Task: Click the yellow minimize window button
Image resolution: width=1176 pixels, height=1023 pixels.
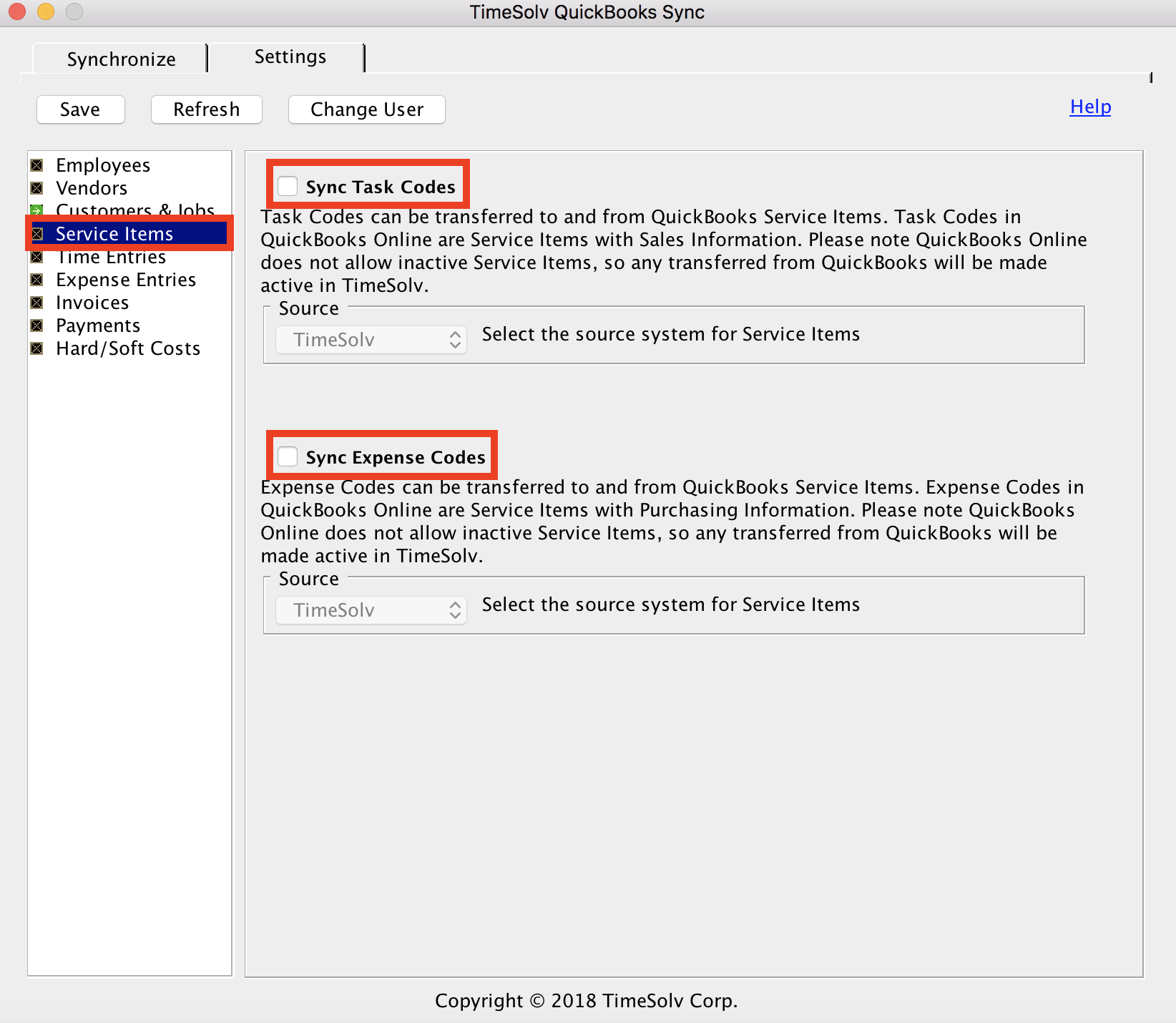Action: 46,11
